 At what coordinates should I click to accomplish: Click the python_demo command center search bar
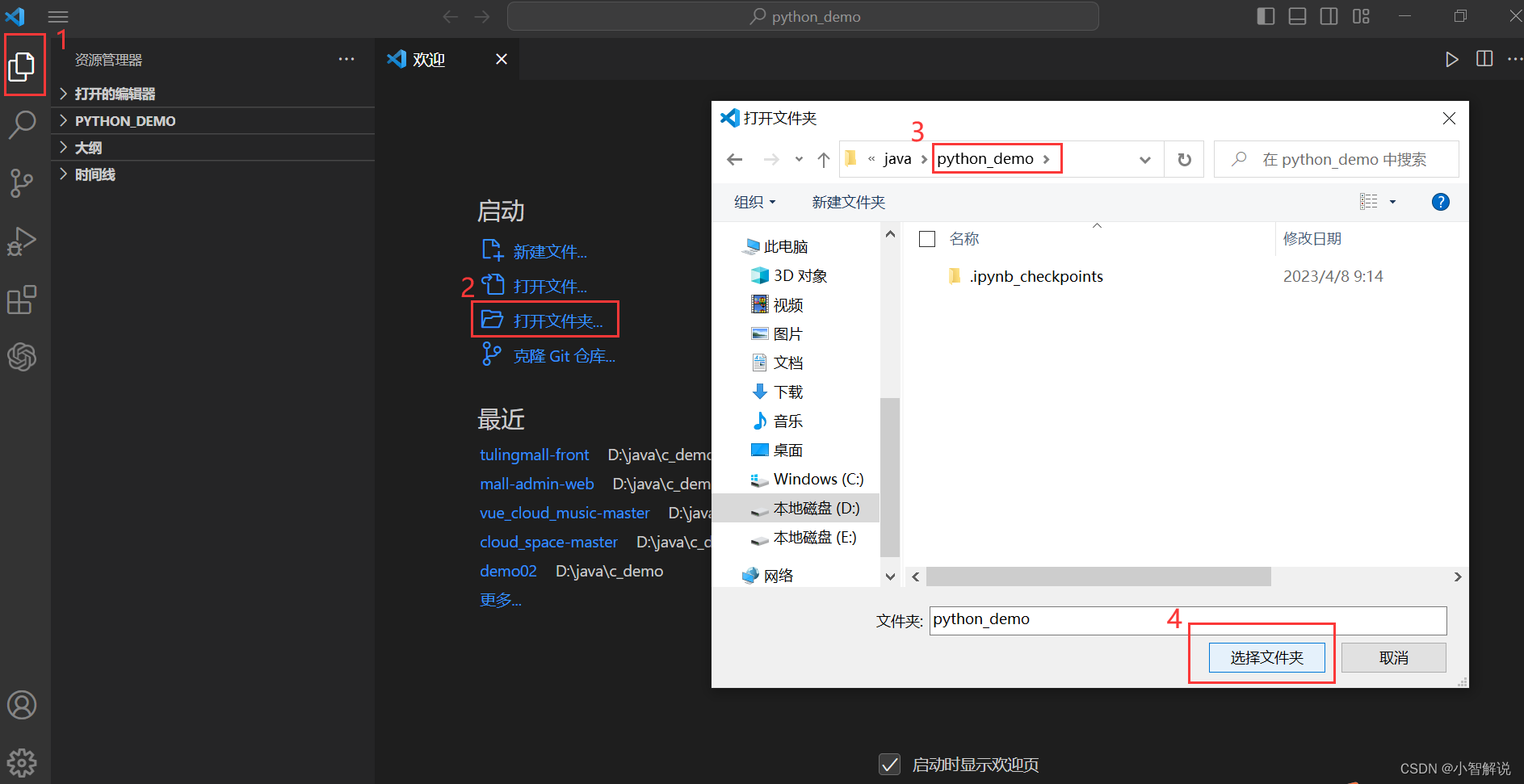click(x=803, y=16)
